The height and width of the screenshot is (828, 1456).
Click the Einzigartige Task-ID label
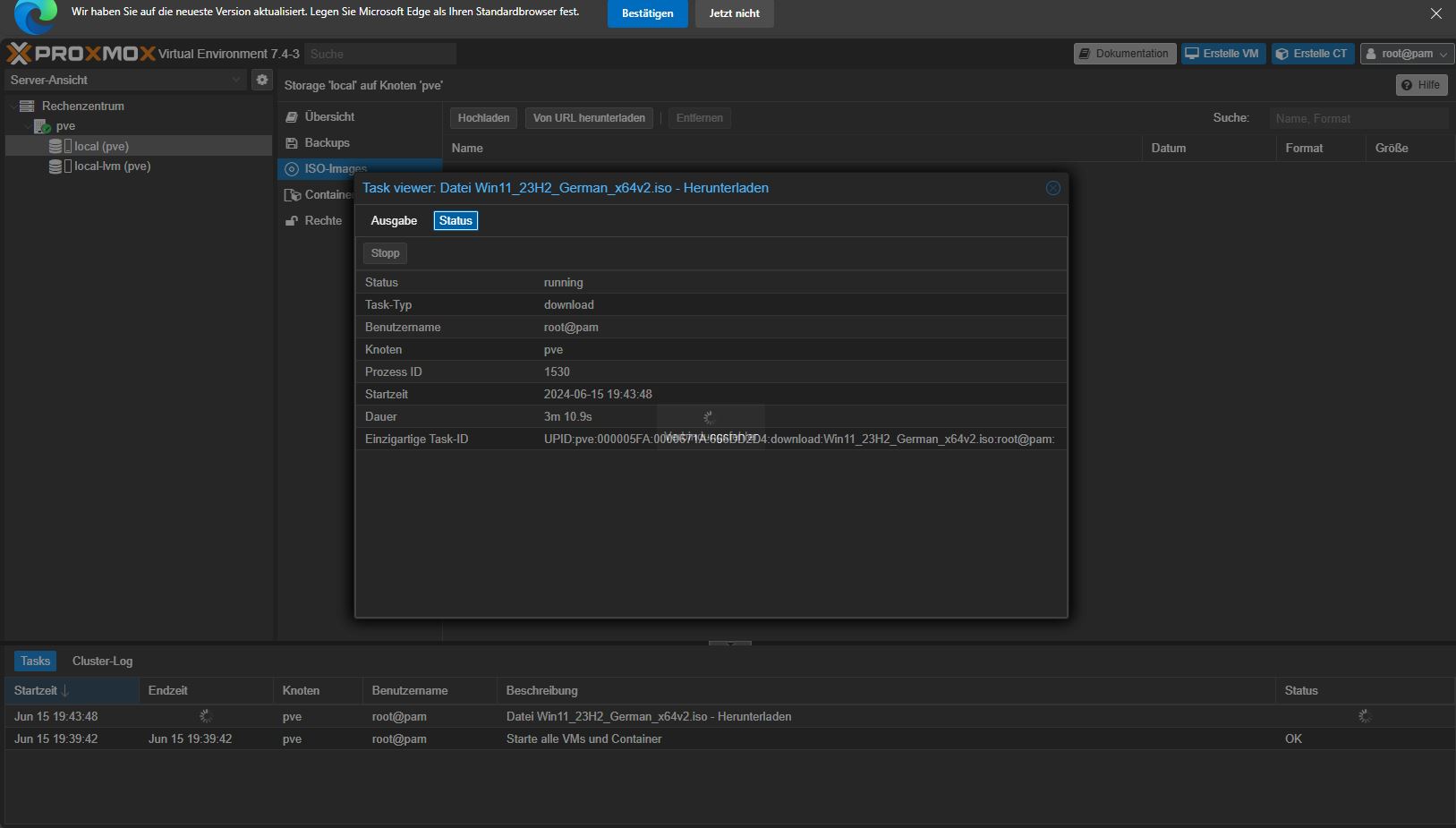417,440
